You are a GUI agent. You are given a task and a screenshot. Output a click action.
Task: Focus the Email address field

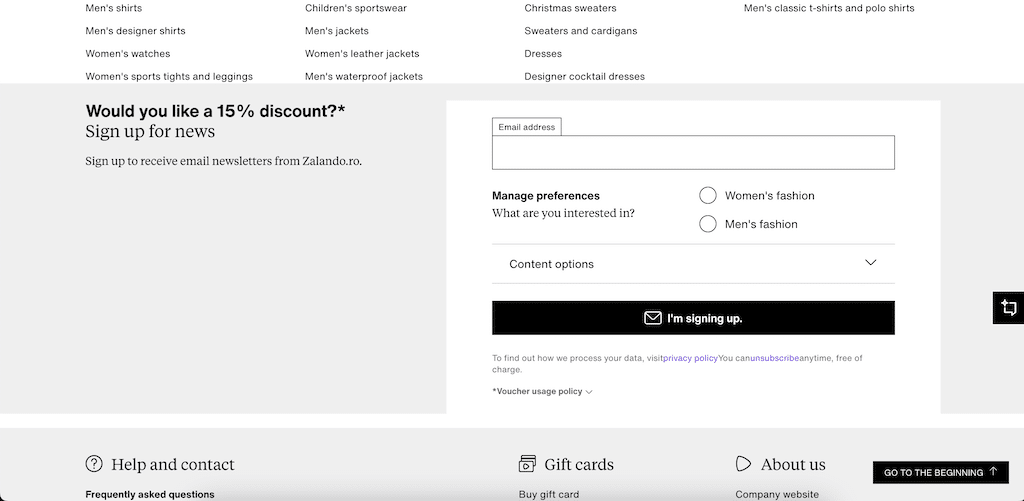pos(692,153)
